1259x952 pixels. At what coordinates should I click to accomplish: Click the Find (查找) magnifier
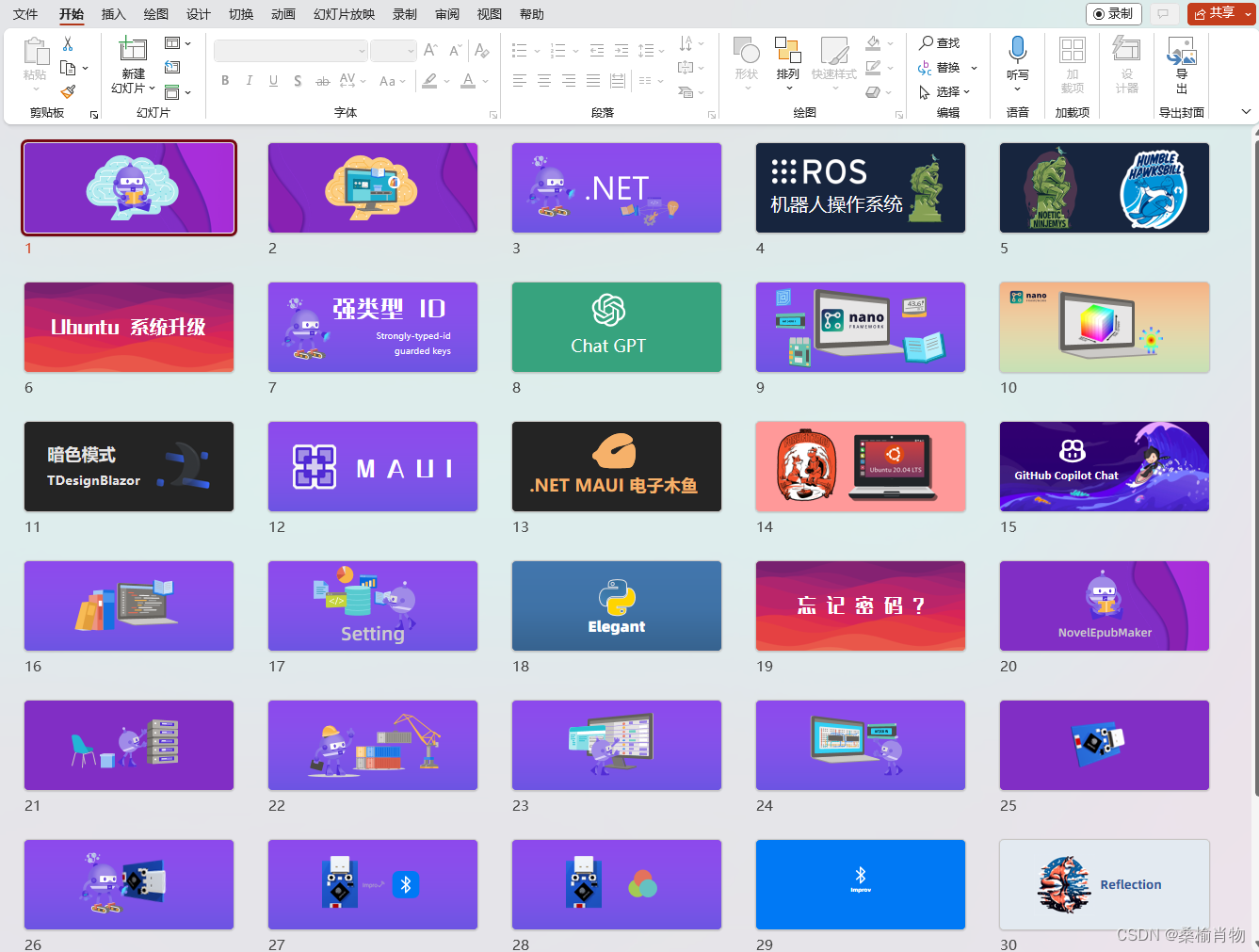tap(939, 43)
